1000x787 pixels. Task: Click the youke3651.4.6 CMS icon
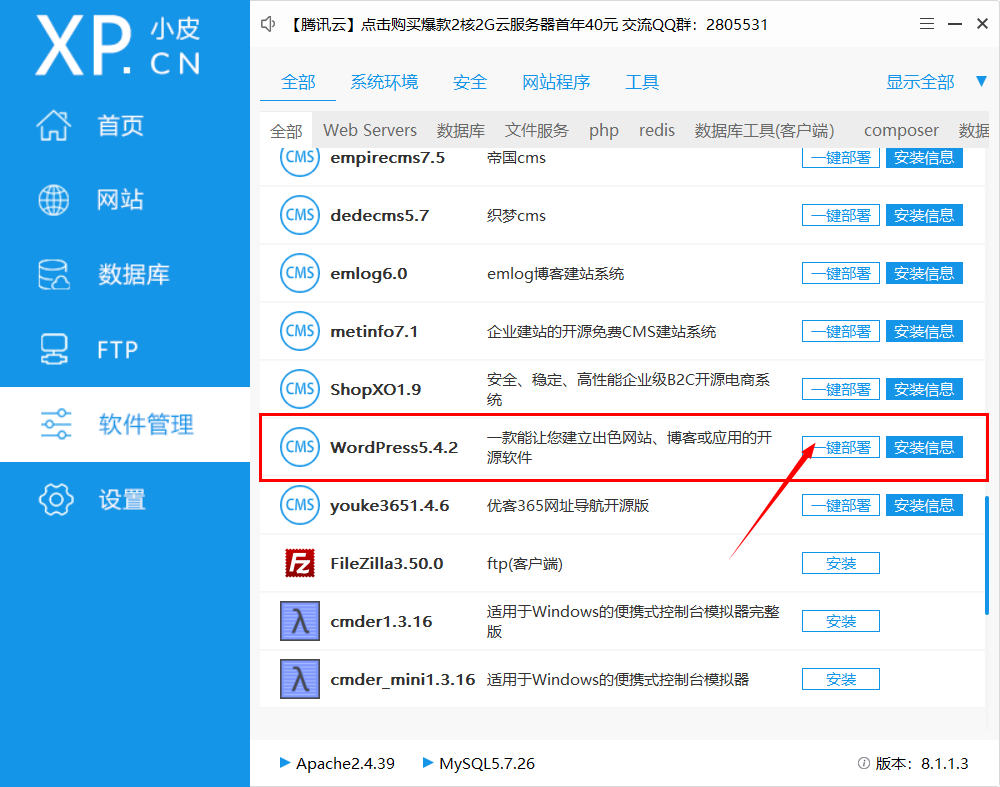300,505
